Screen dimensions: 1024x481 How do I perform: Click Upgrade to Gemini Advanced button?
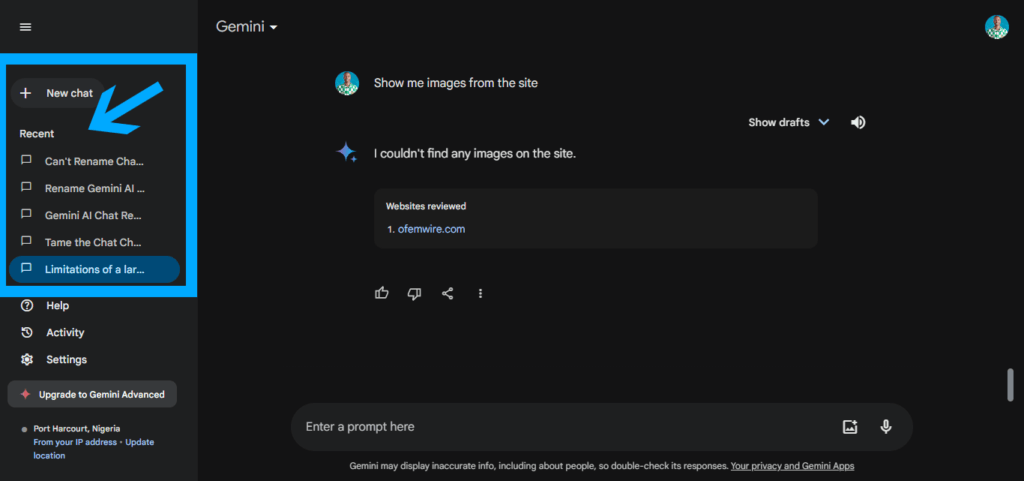[x=92, y=394]
